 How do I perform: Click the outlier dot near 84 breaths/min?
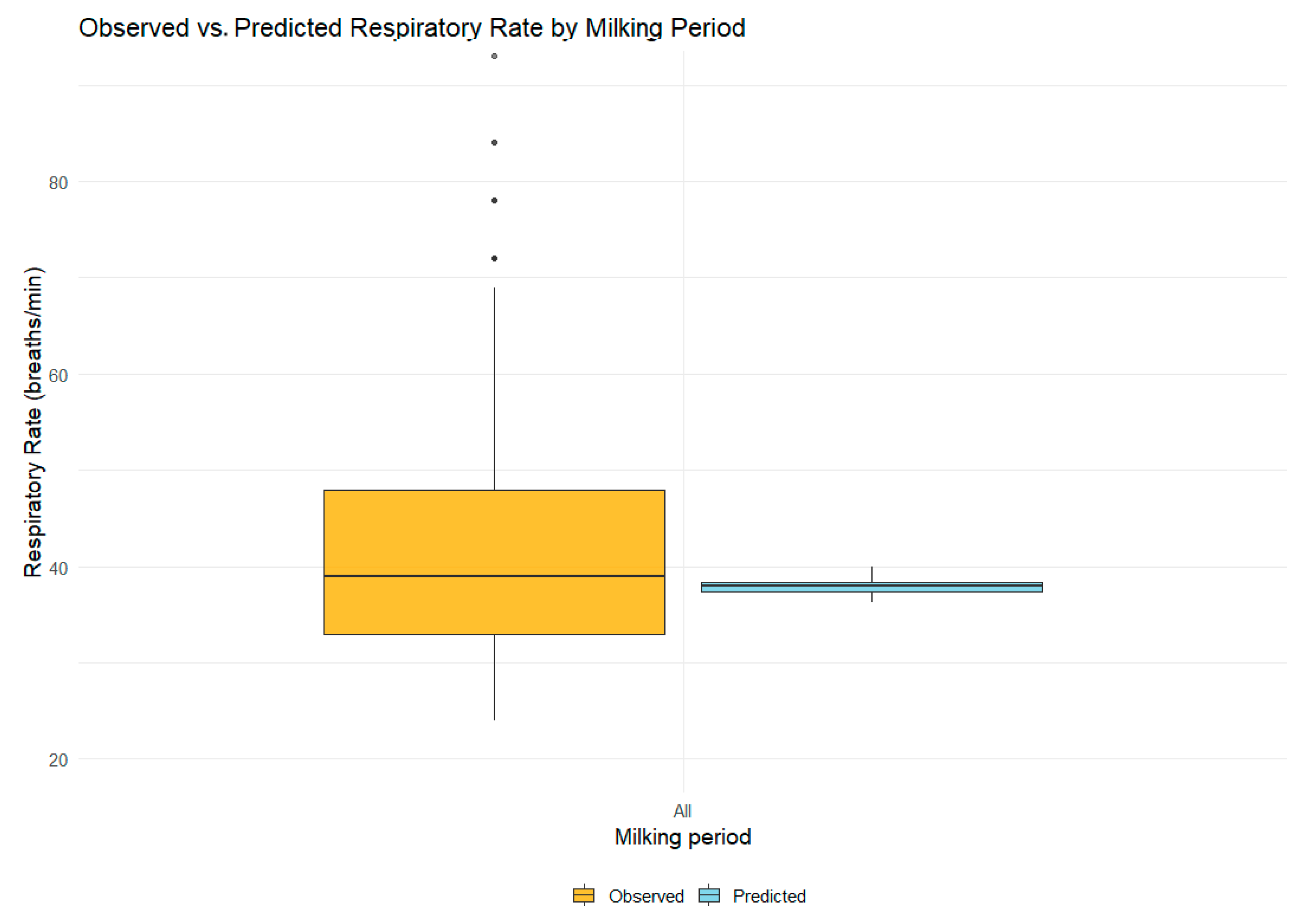[x=494, y=142]
